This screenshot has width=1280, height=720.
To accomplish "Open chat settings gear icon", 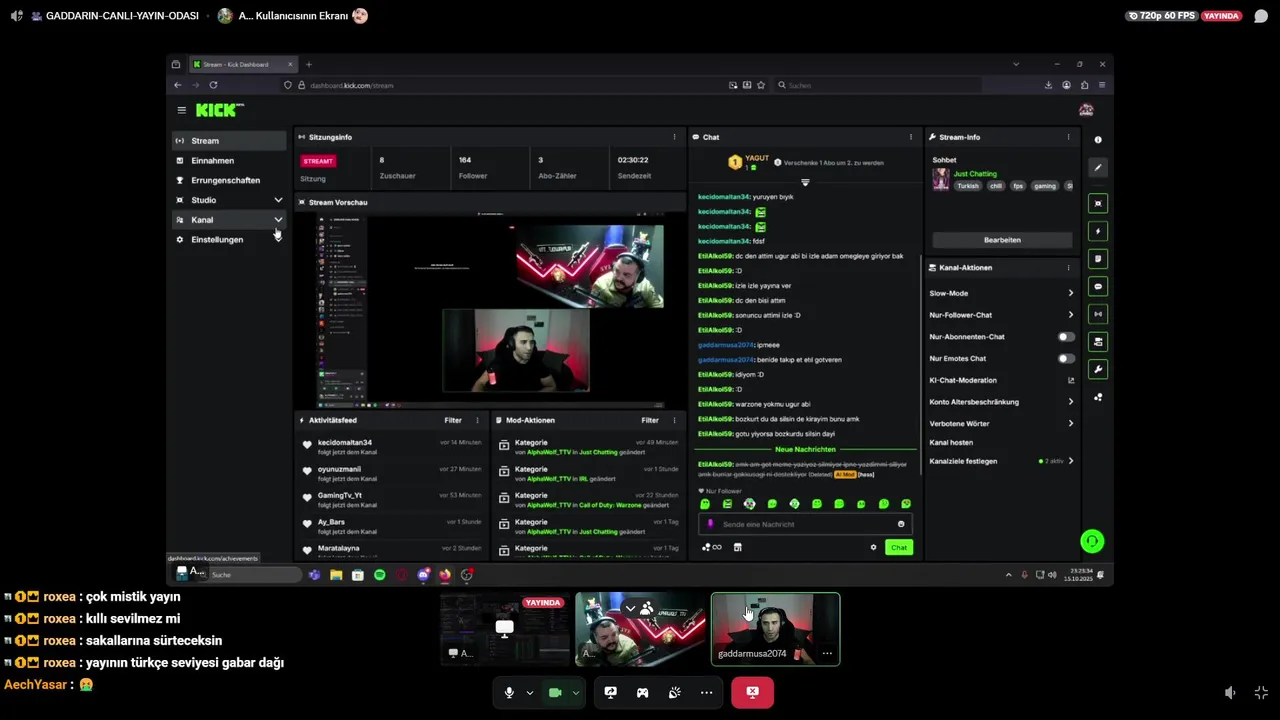I will pos(873,547).
